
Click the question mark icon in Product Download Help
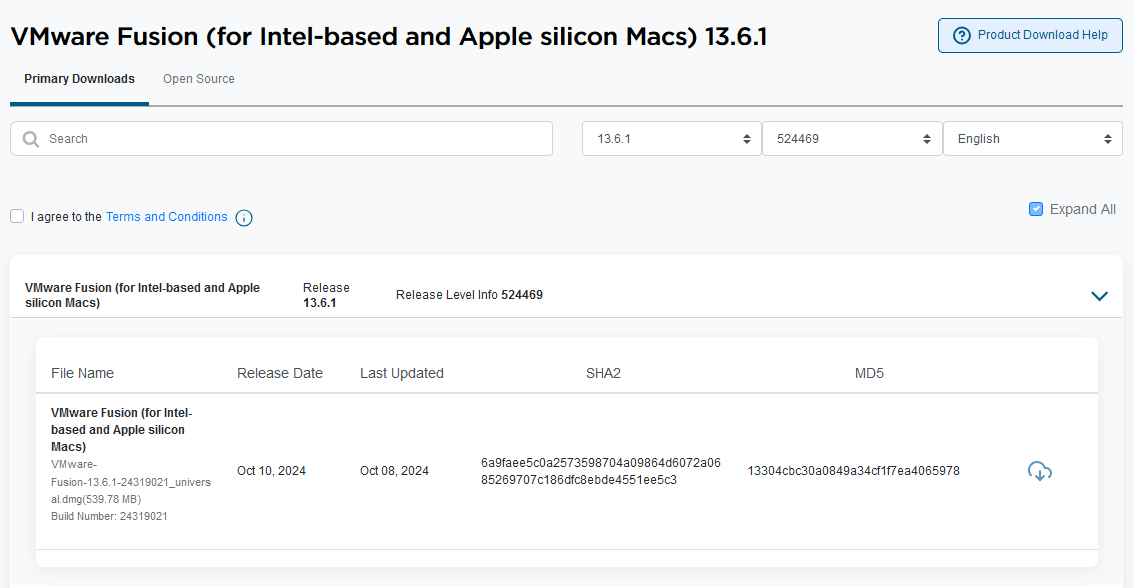(961, 35)
